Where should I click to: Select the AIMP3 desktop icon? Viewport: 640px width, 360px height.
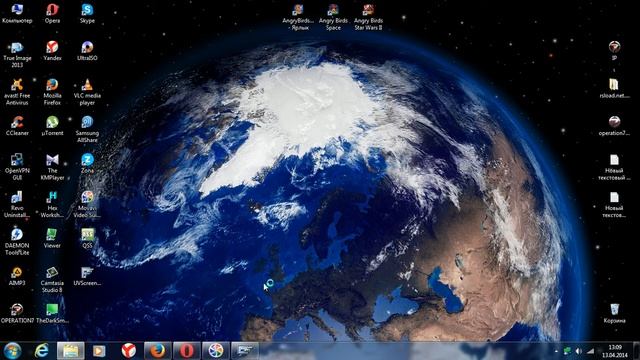[x=17, y=276]
